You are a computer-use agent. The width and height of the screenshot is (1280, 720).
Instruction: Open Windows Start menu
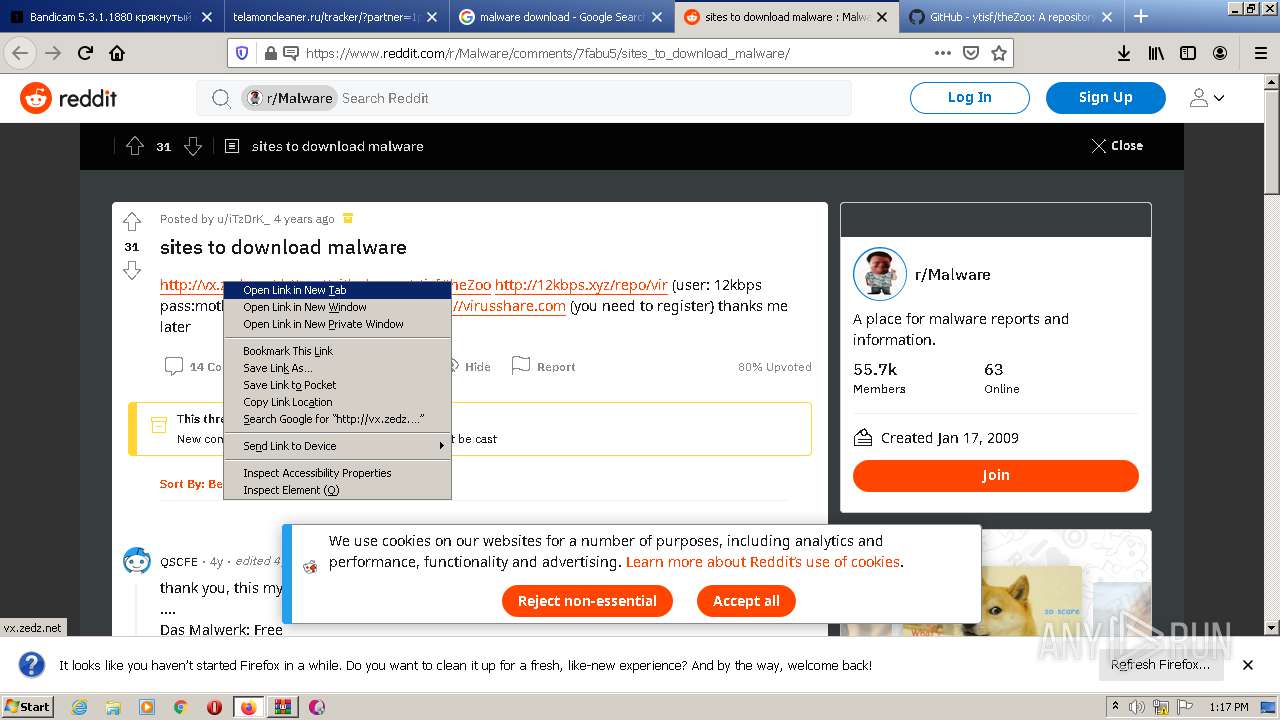[29, 707]
